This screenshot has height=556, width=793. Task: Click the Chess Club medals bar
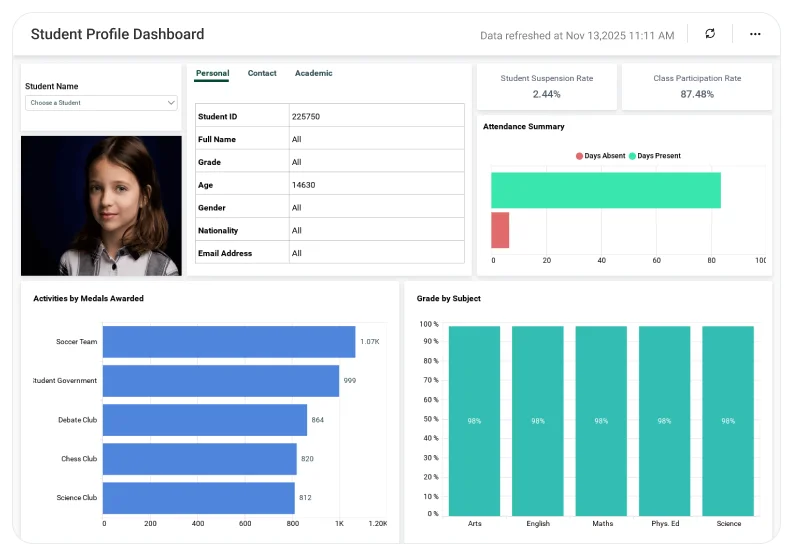point(200,459)
